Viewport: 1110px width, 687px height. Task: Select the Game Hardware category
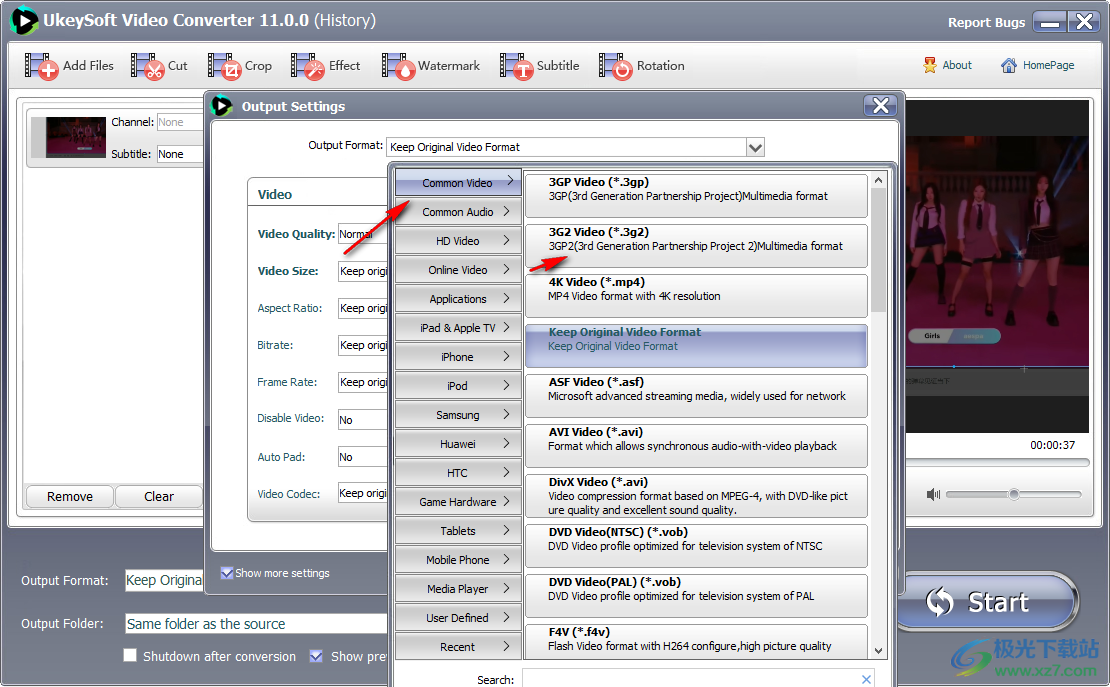click(x=458, y=501)
